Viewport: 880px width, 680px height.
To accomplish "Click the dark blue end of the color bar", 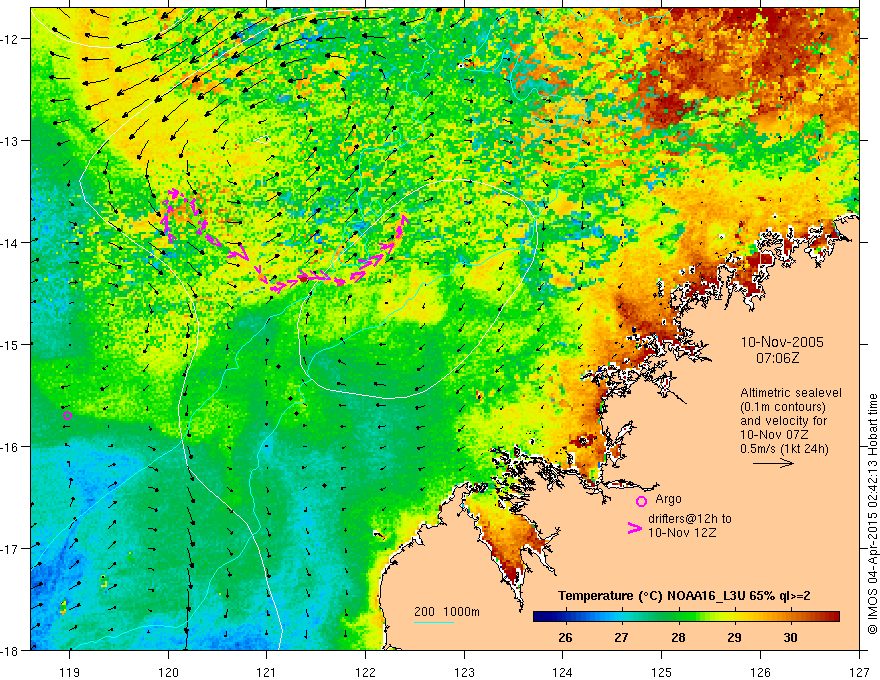I will [x=541, y=617].
